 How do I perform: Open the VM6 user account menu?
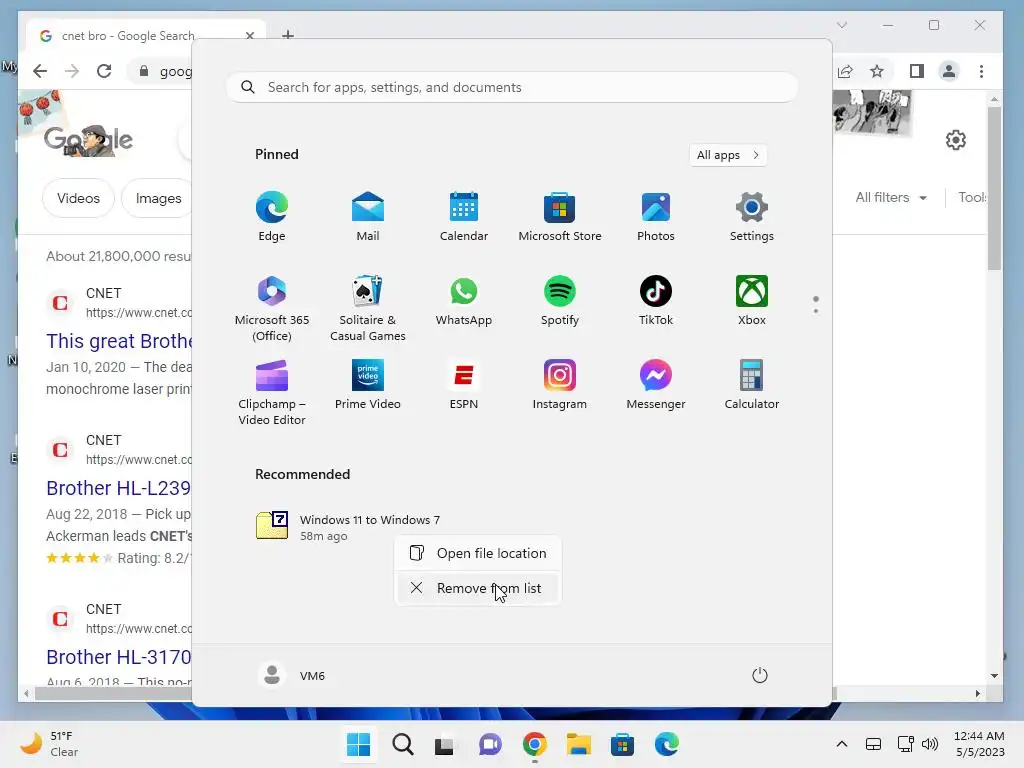coord(292,675)
